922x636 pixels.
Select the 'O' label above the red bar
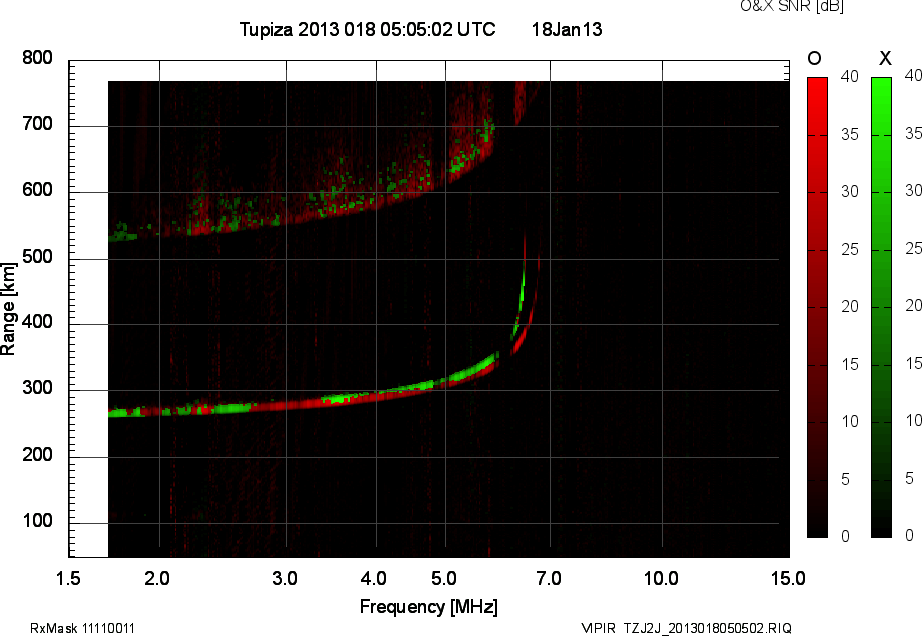(814, 58)
